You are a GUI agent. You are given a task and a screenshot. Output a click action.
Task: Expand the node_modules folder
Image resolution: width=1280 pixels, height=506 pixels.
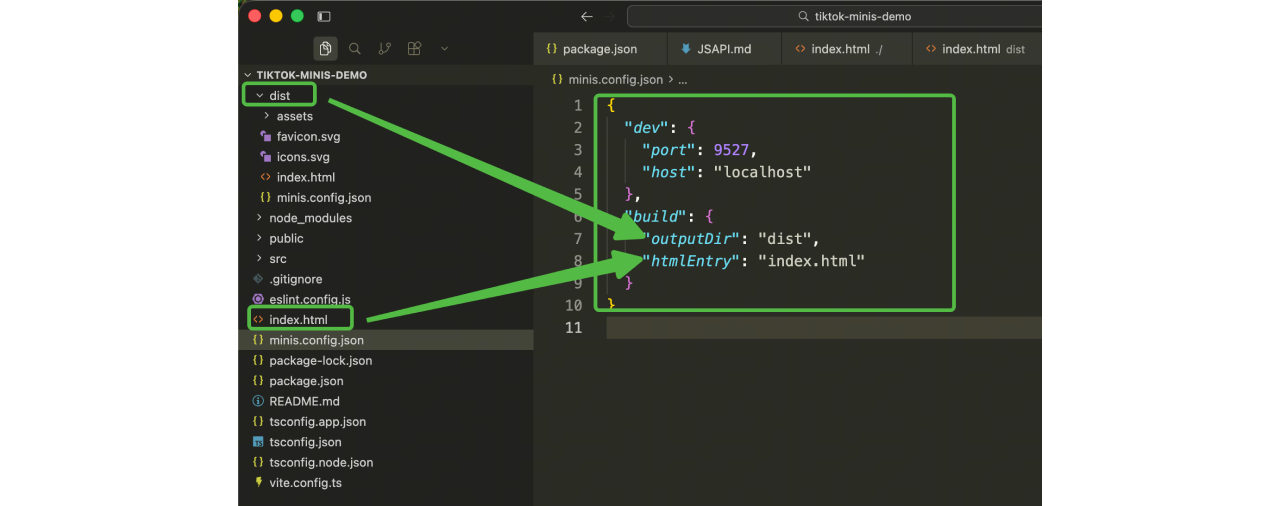point(310,218)
